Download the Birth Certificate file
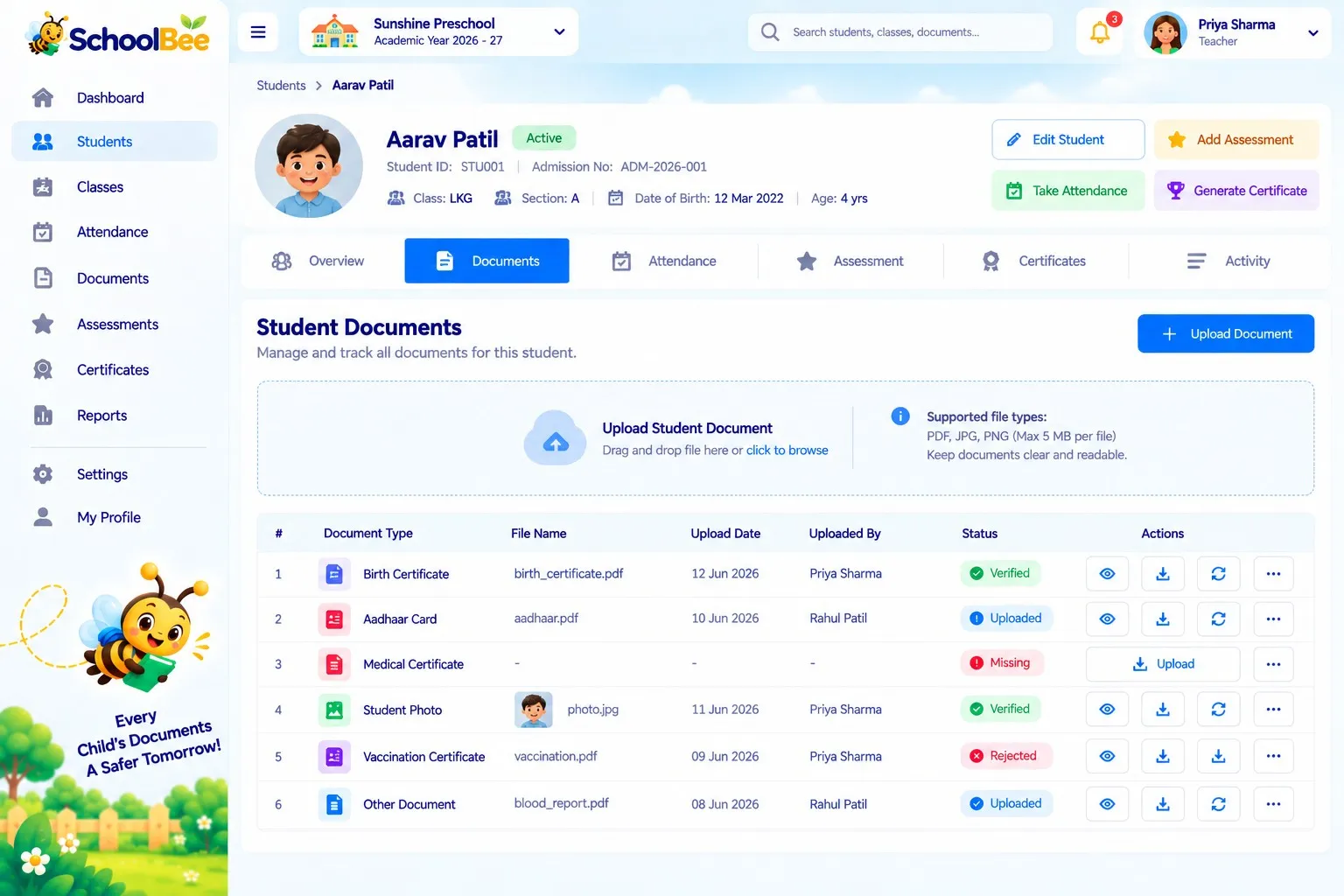This screenshot has height=896, width=1344. pyautogui.click(x=1163, y=574)
